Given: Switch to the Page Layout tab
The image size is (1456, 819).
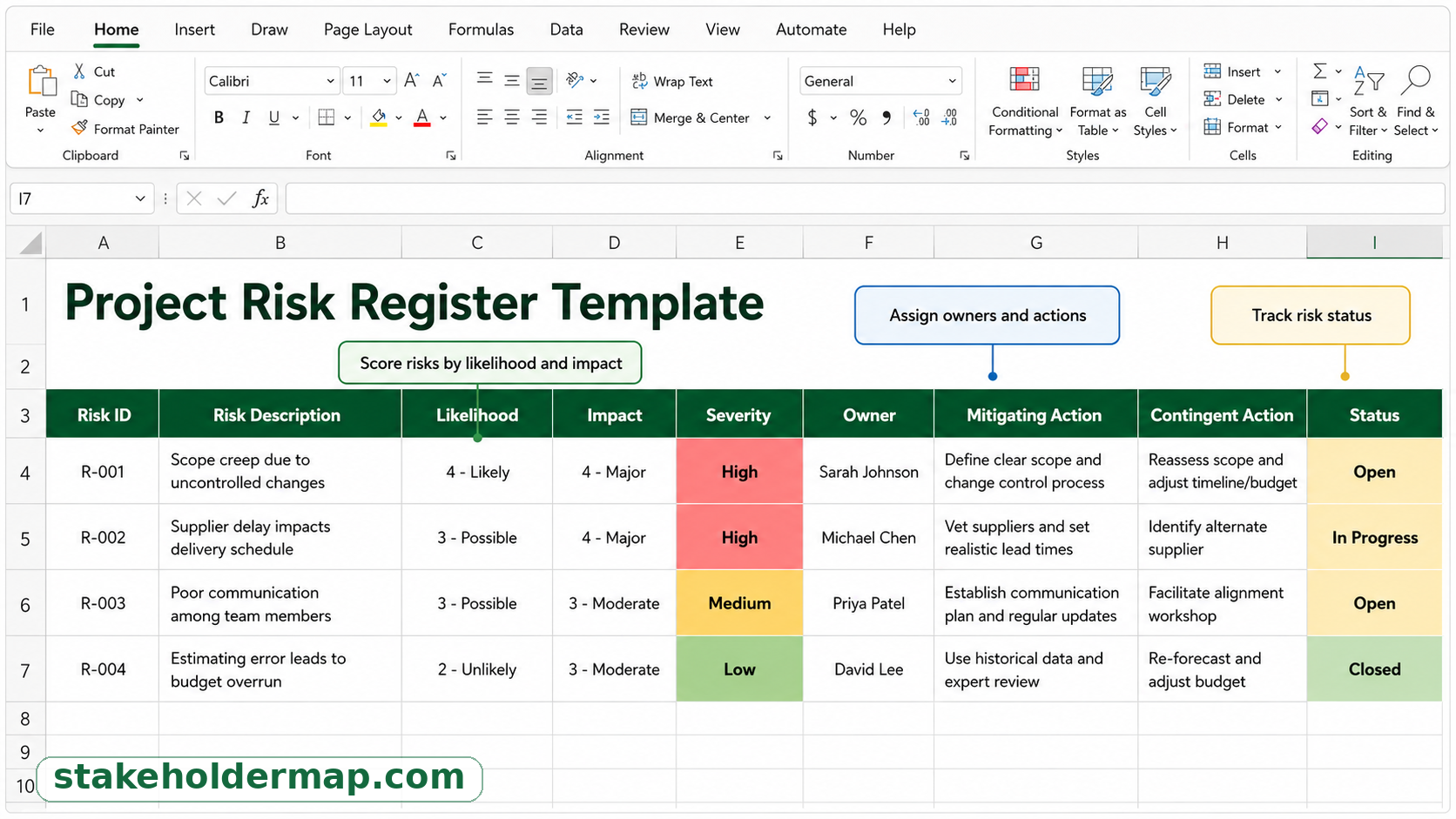Looking at the screenshot, I should pyautogui.click(x=367, y=30).
